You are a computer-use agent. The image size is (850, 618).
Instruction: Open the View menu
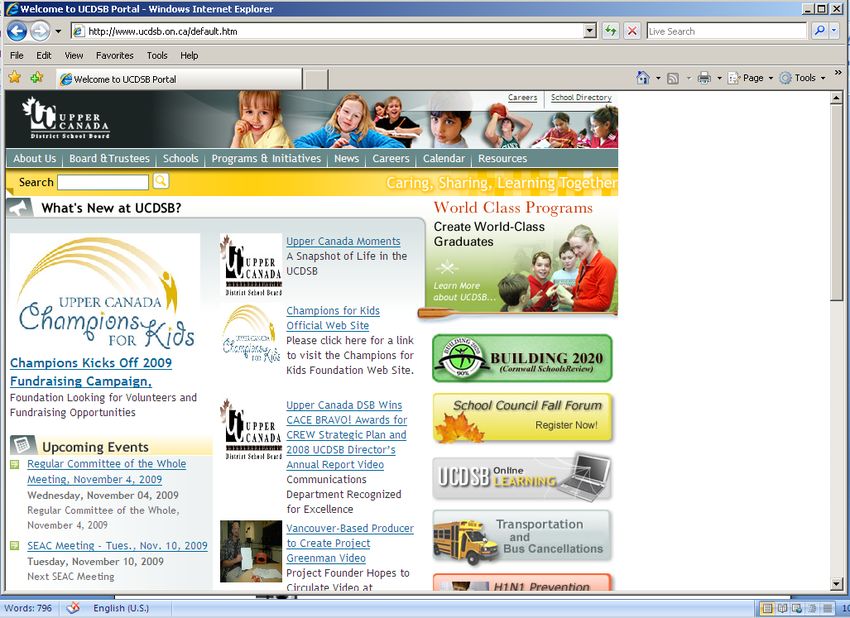(74, 55)
